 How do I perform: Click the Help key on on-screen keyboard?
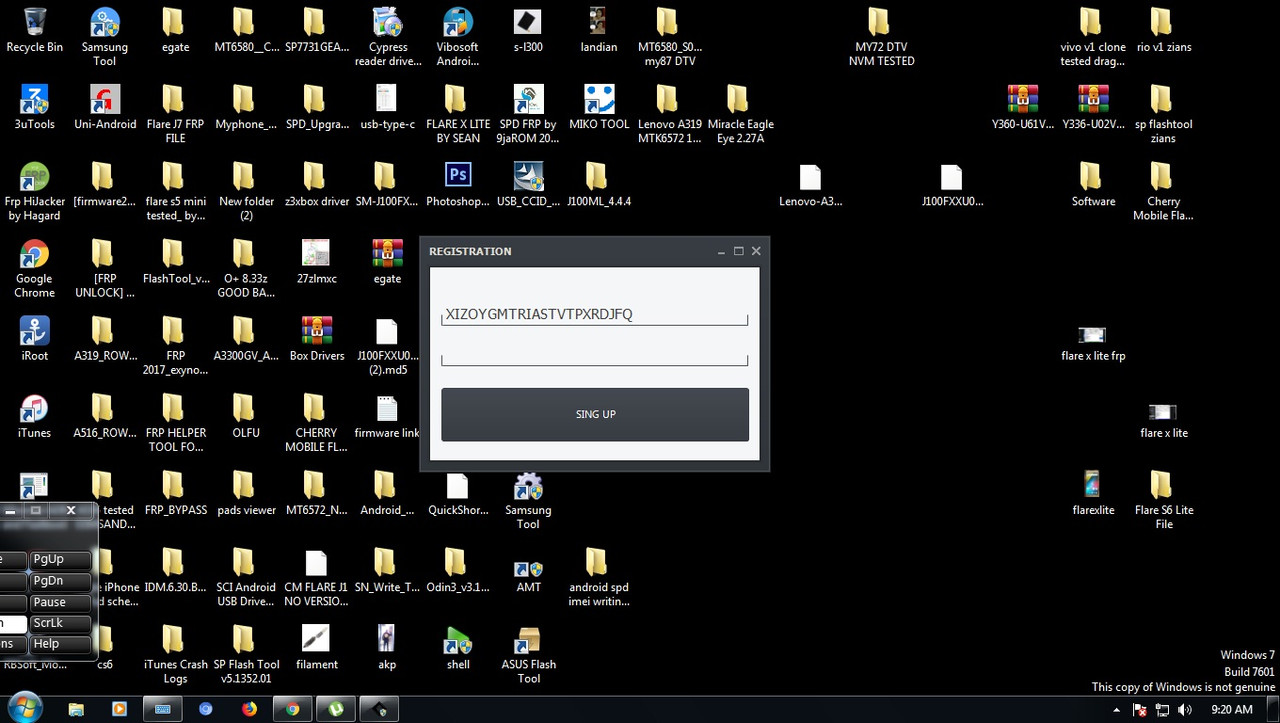pos(61,644)
